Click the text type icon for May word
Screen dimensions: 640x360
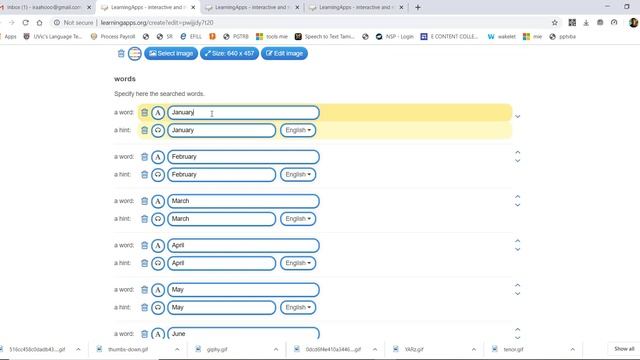tap(158, 290)
